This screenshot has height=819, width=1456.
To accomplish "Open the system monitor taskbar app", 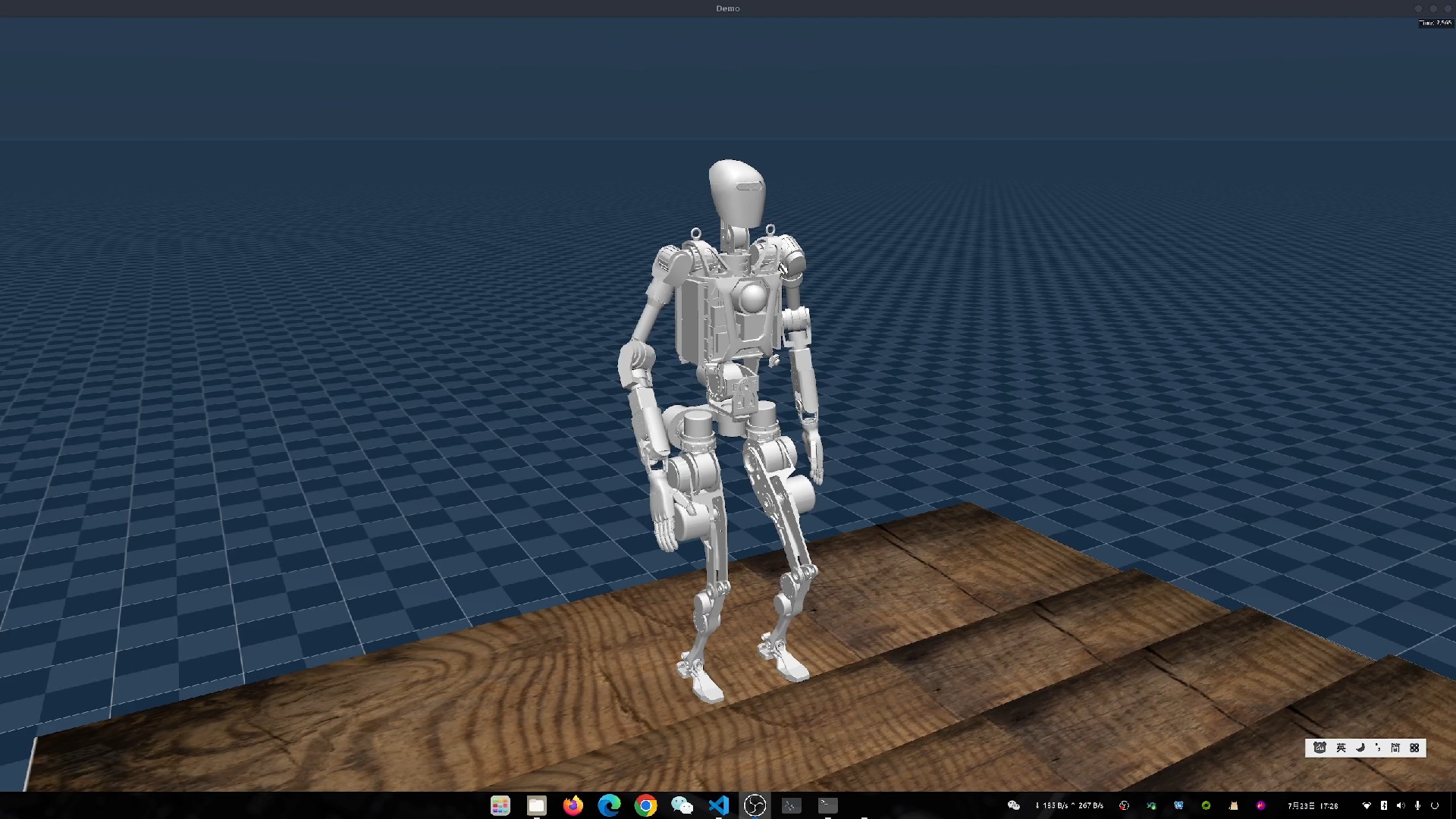I will [792, 805].
